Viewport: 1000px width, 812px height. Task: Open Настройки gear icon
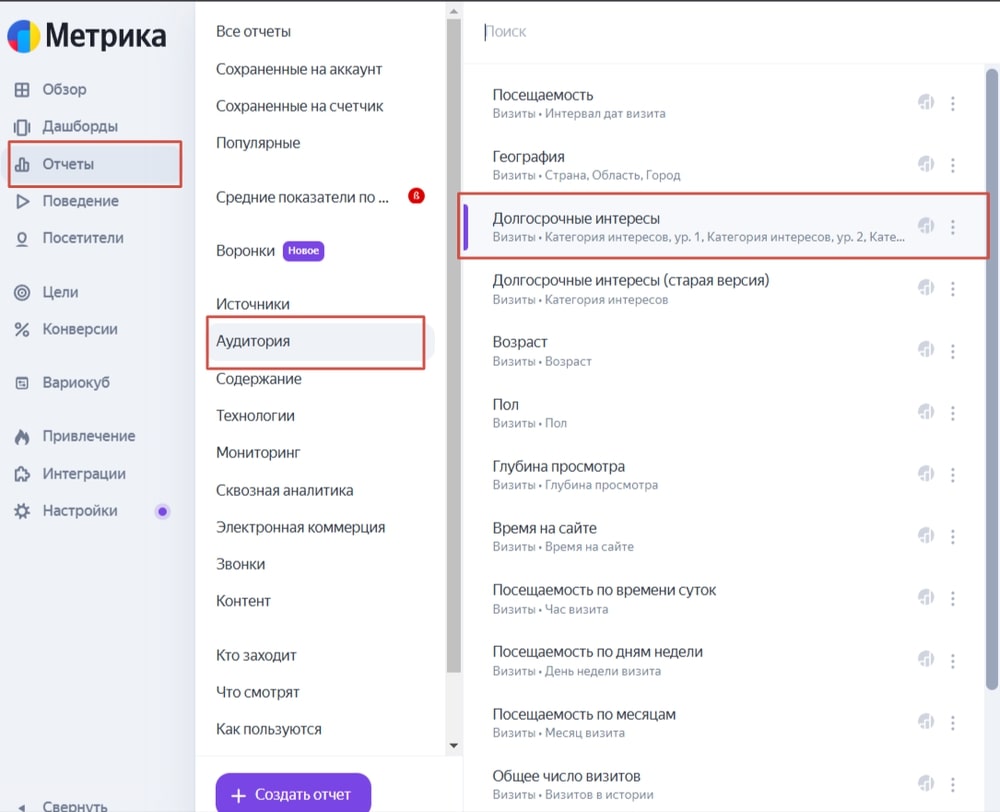(22, 511)
